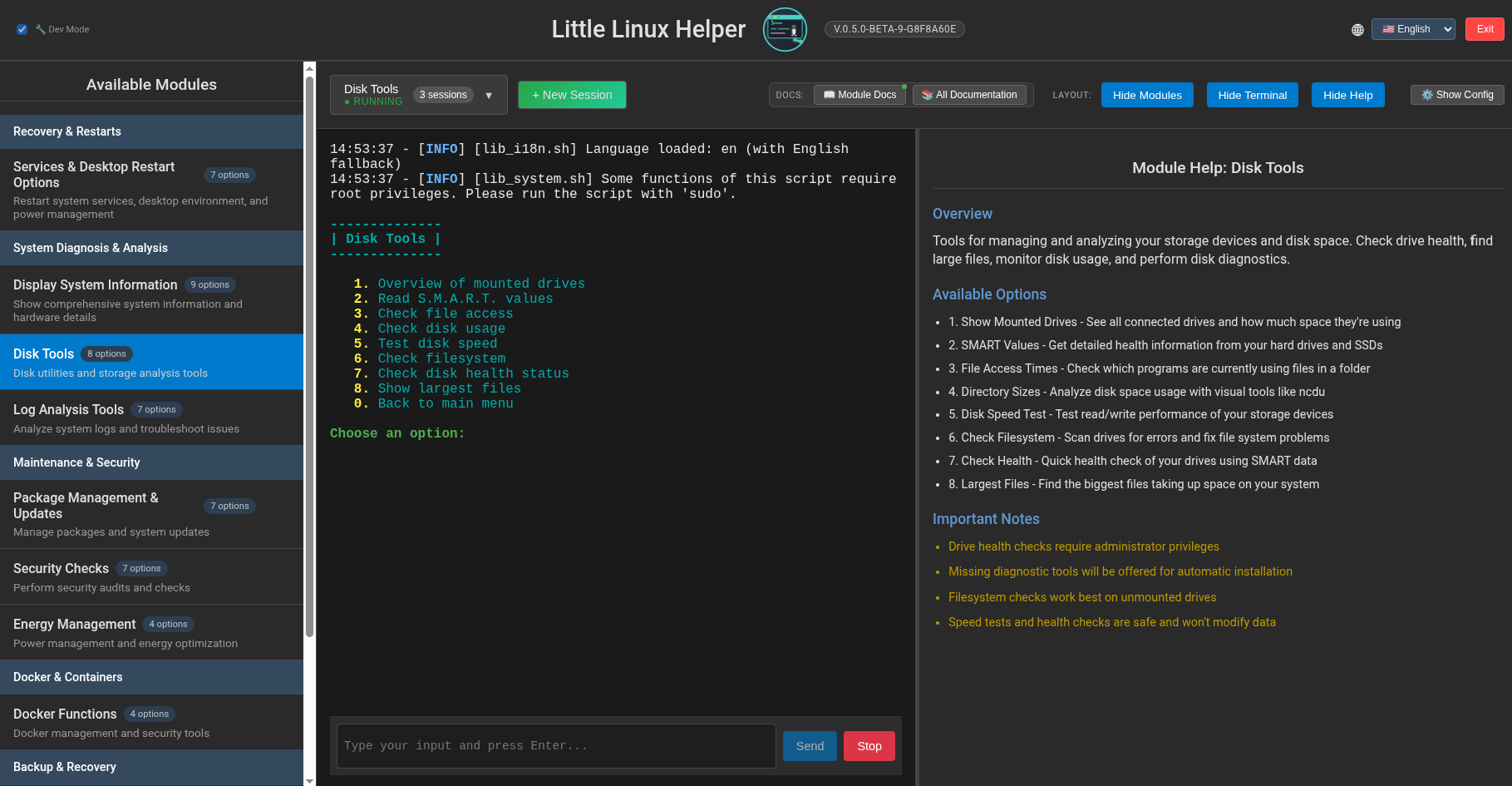Click the '8 options' badge on Disk Tools
Viewport: 1512px width, 786px height.
[107, 353]
